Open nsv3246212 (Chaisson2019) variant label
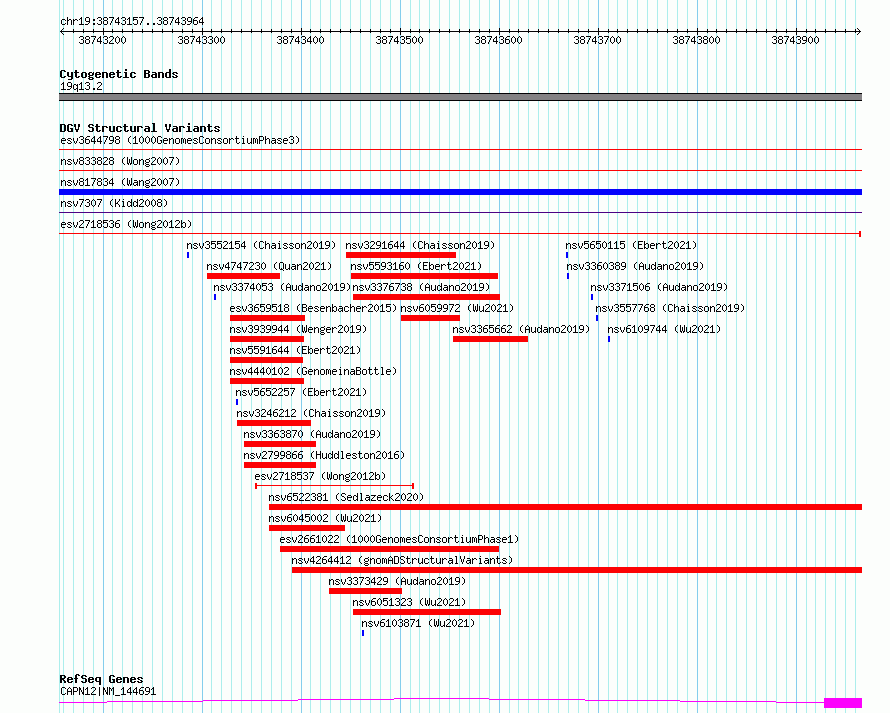This screenshot has width=890, height=713. pyautogui.click(x=311, y=413)
